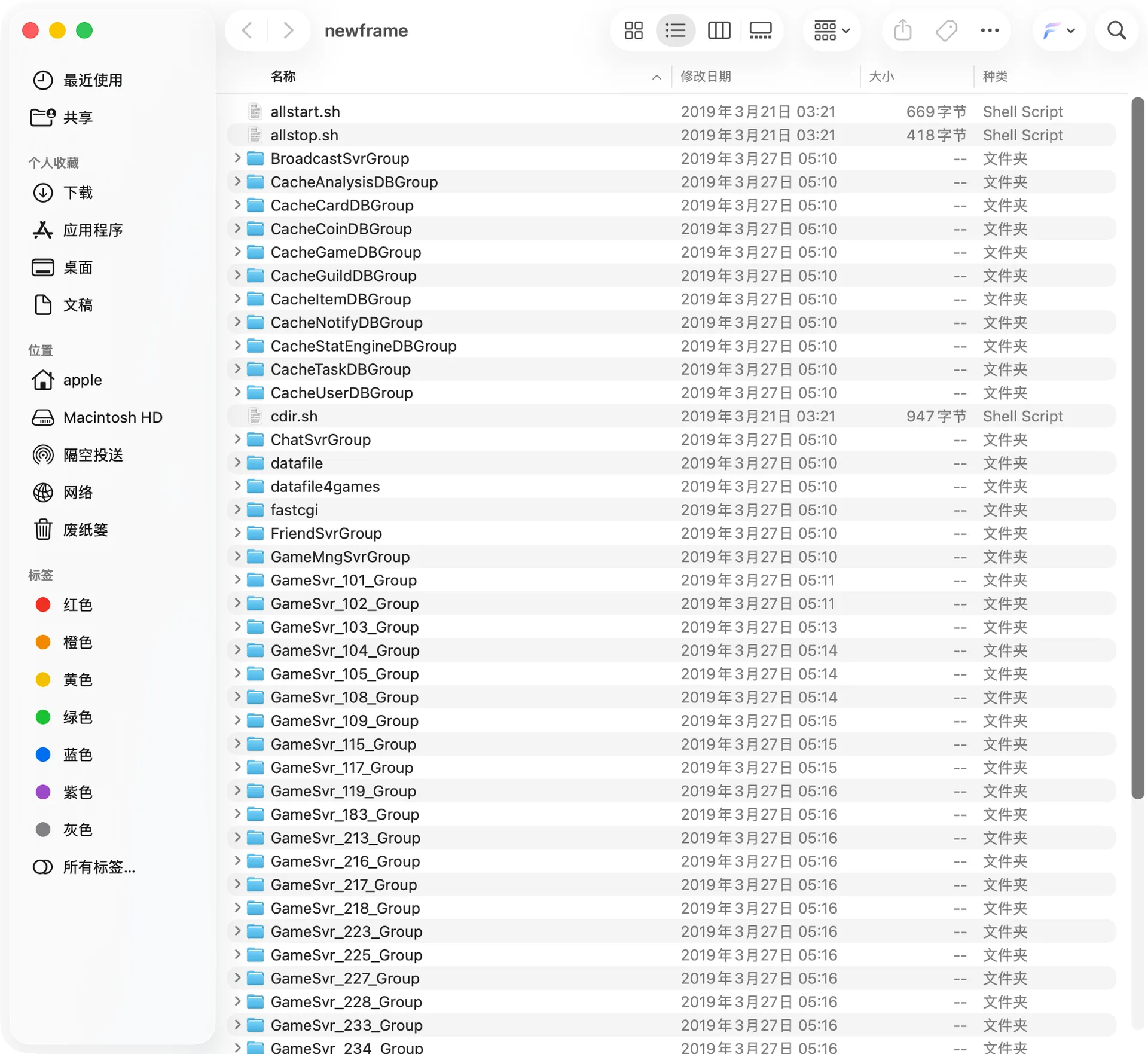Switch to icon grid view
This screenshot has width=1148, height=1054.
click(x=633, y=30)
